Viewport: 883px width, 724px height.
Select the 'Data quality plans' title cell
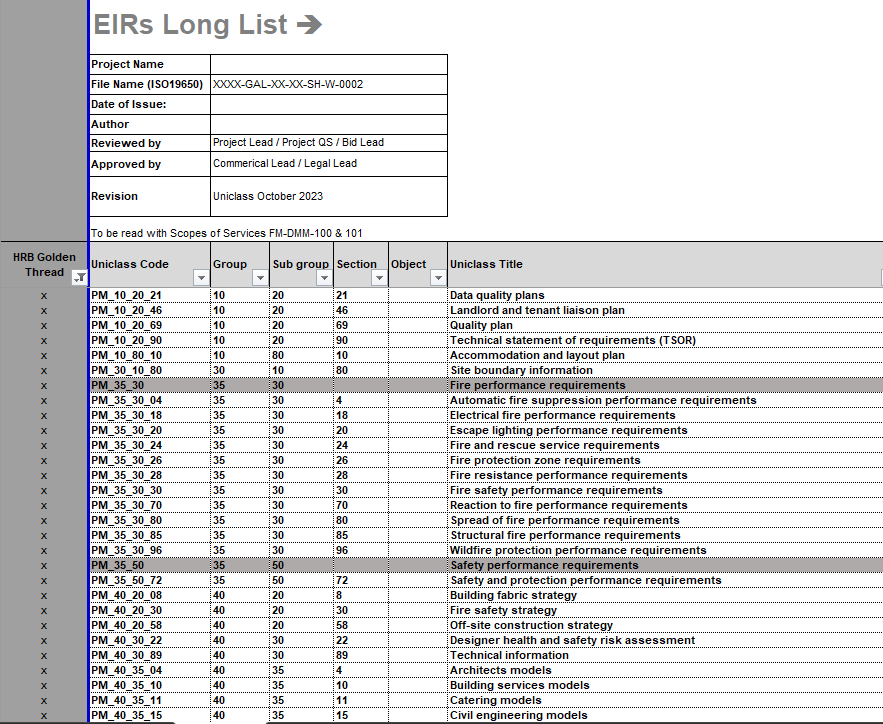click(665, 295)
